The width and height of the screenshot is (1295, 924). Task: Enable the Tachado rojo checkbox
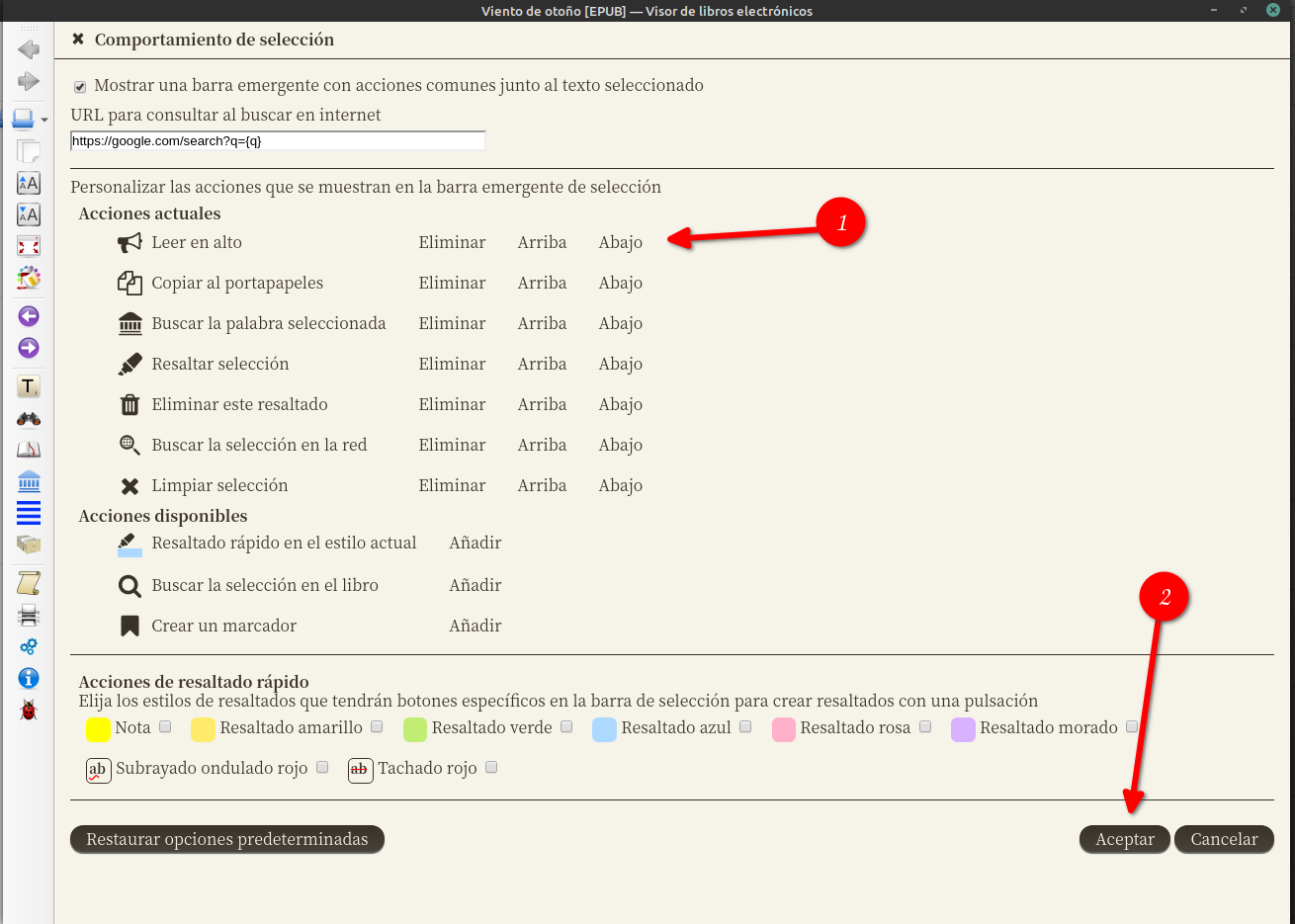point(491,767)
